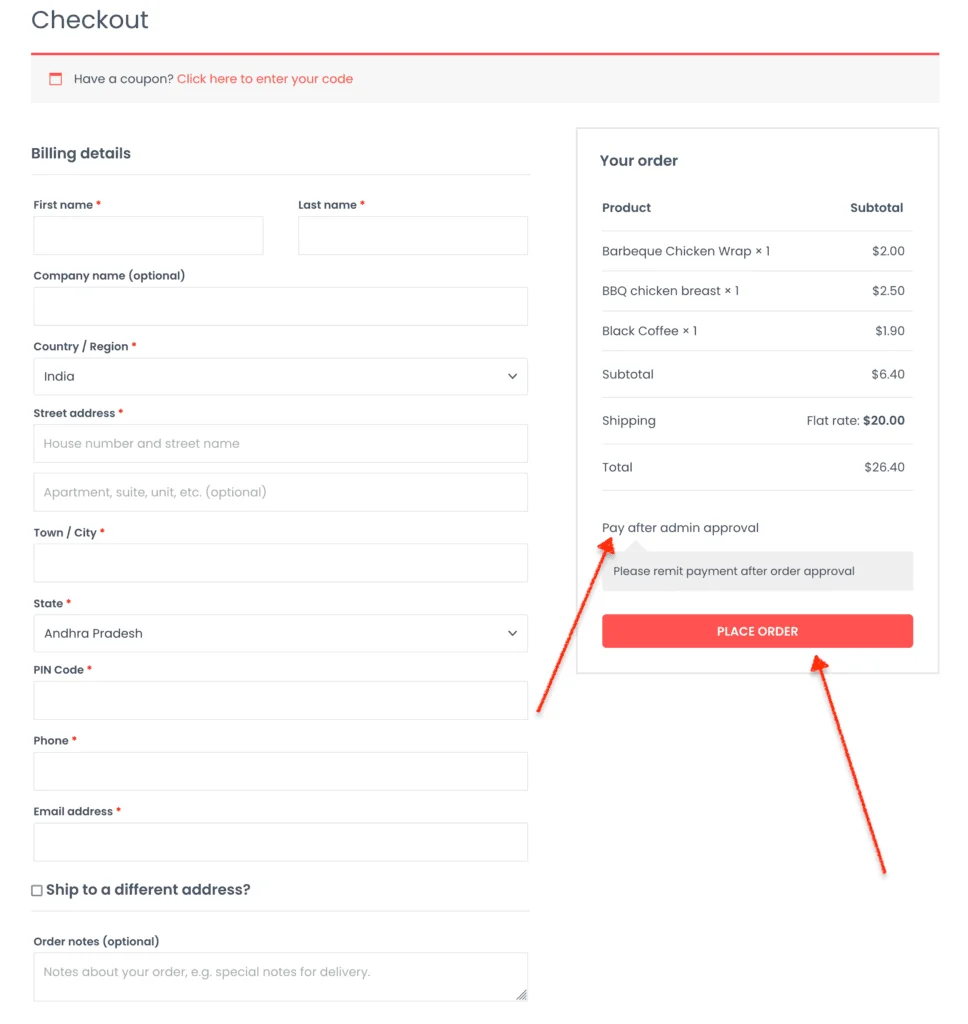
Task: Click the Apartment, suite, unit field
Action: 280,492
